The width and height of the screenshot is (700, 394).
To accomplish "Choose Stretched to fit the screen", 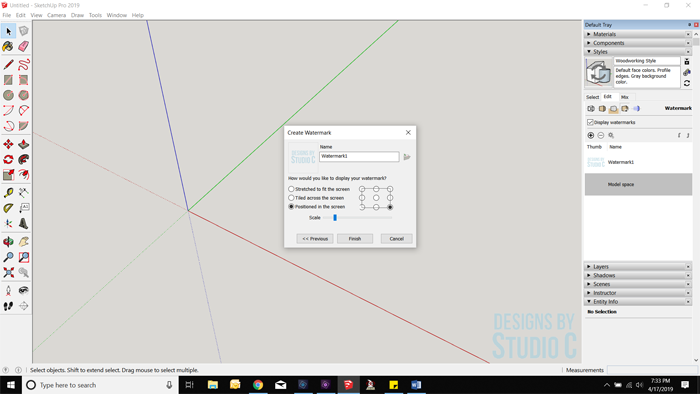I will coord(291,189).
